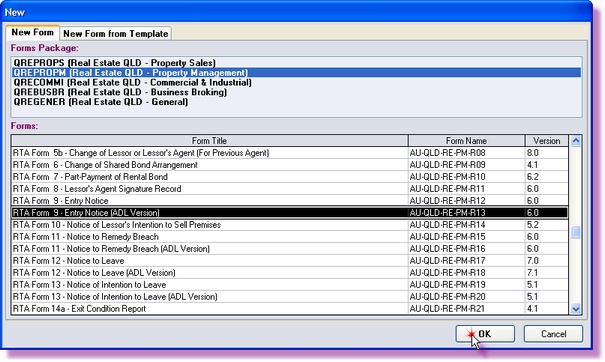Sort by Version column header

[x=546, y=140]
